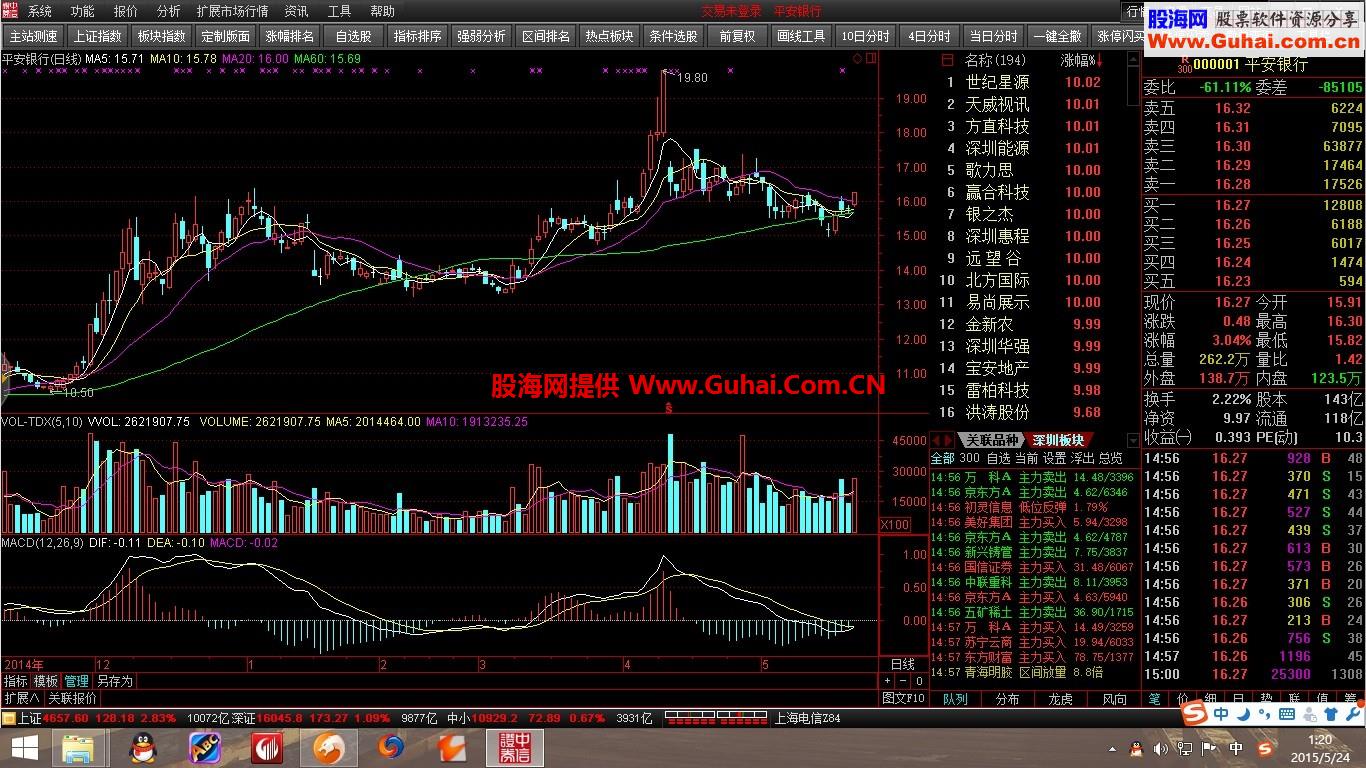This screenshot has width=1366, height=768.
Task: Click the 画线工具 toolbar button
Action: tap(802, 36)
